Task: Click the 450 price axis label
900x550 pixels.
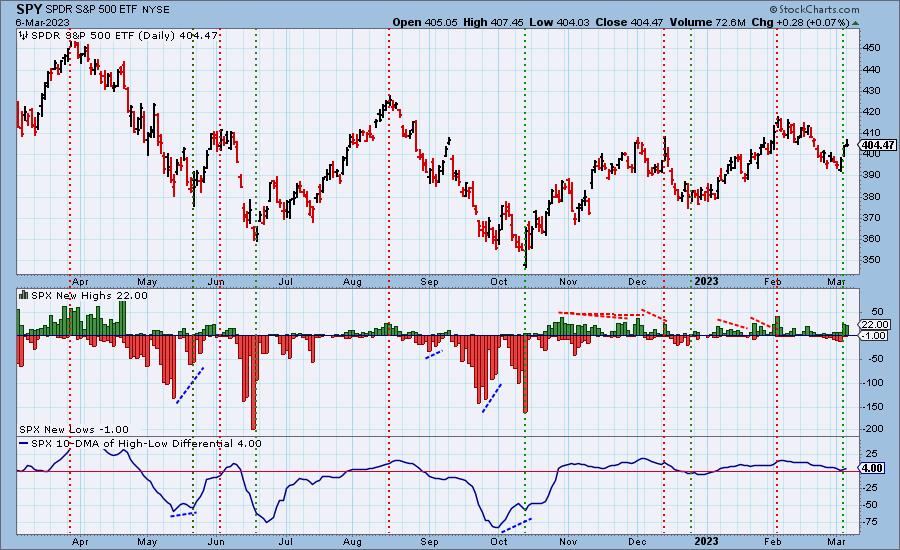Action: click(x=871, y=48)
